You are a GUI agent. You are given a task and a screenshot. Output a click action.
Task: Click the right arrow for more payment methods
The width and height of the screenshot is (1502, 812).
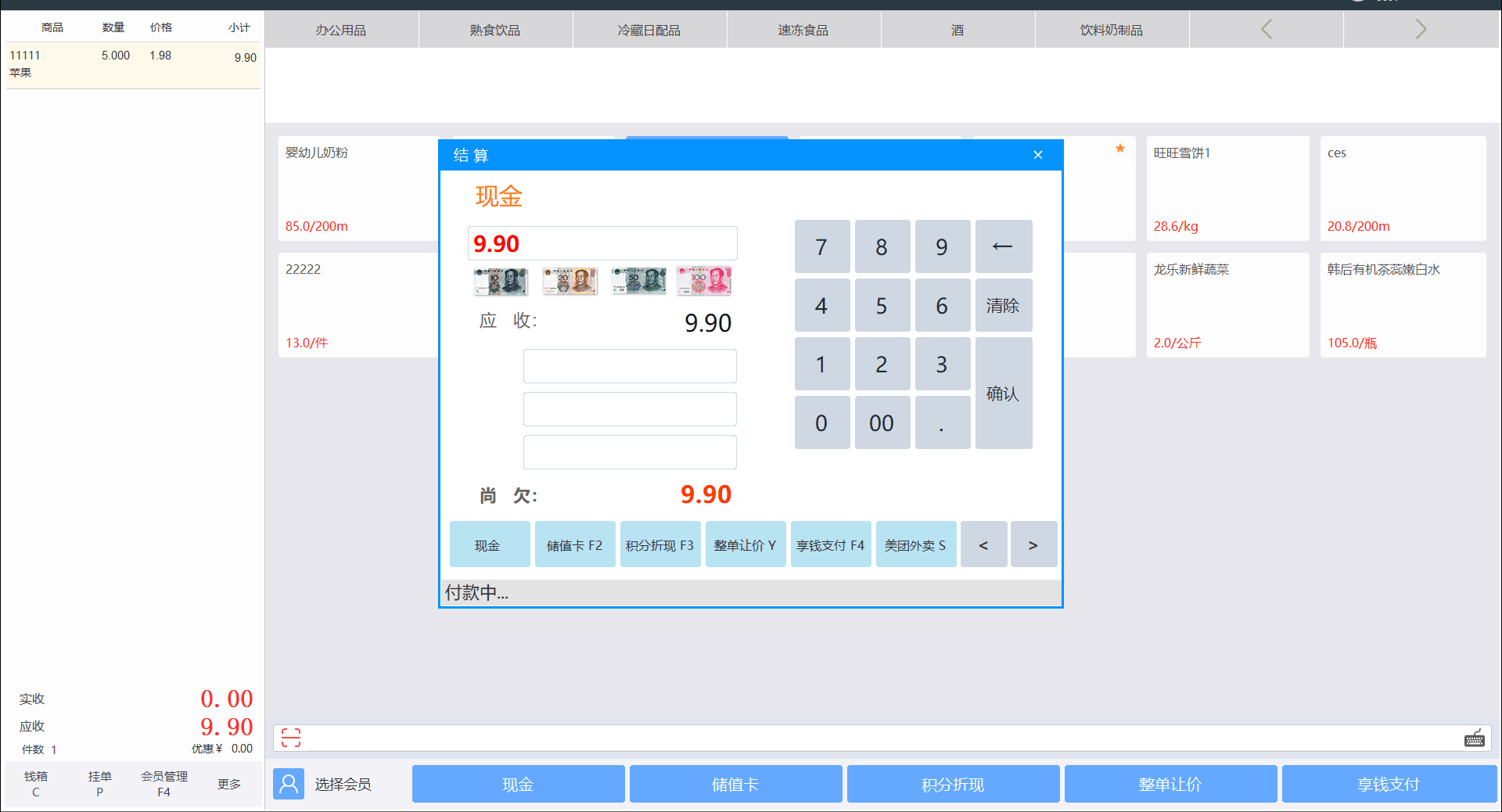[x=1033, y=544]
